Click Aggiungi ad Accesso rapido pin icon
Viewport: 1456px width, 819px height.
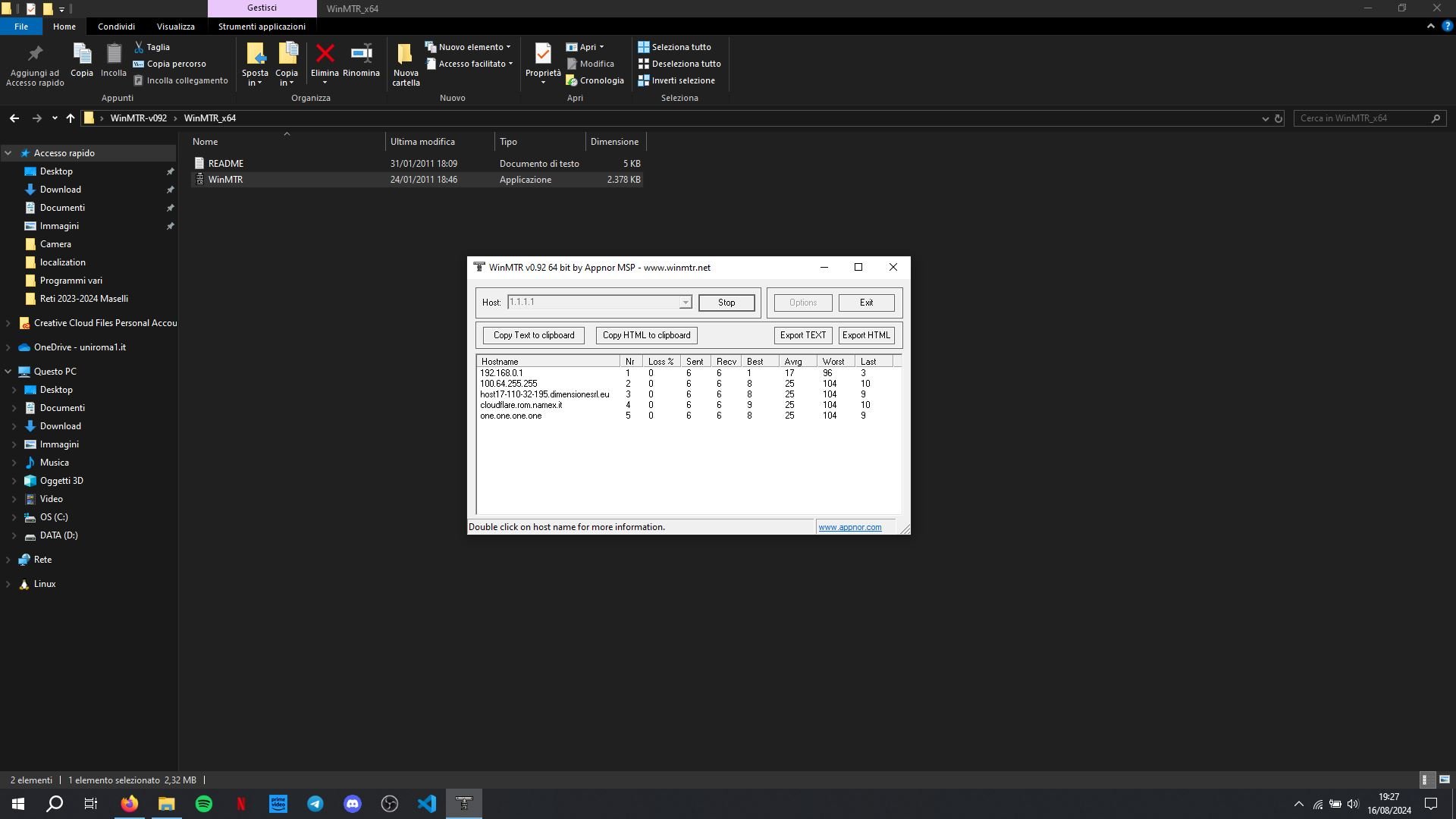[35, 55]
